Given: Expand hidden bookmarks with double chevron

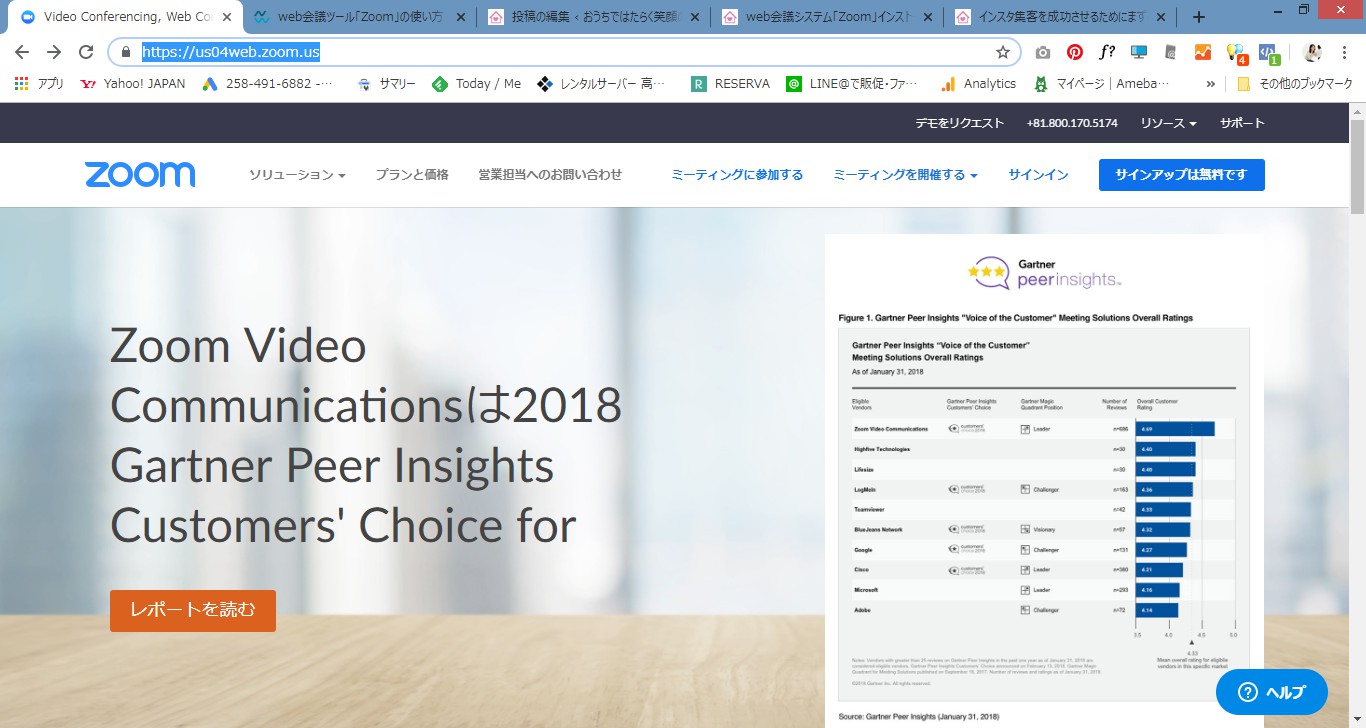Looking at the screenshot, I should pyautogui.click(x=1211, y=84).
